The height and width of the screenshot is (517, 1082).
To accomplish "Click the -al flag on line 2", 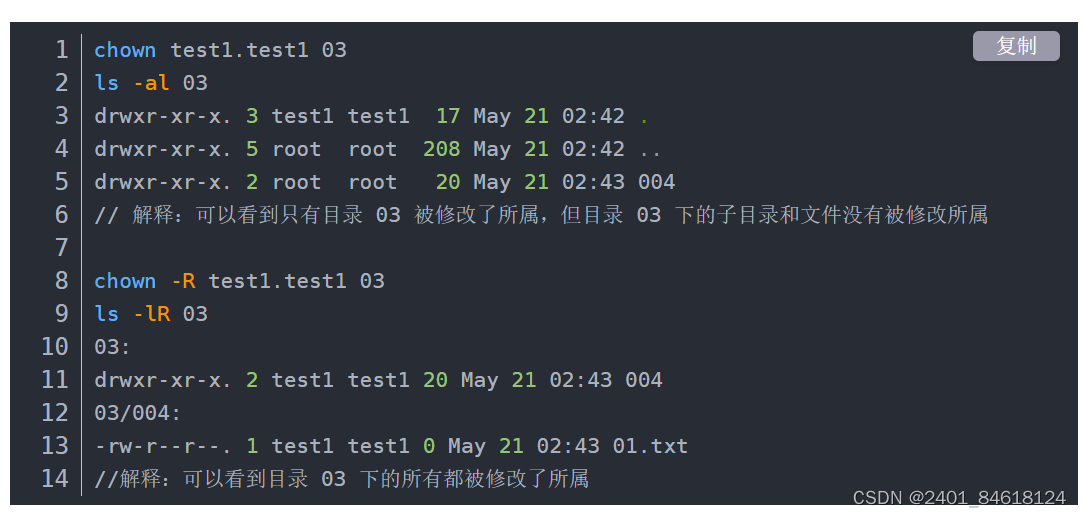I will (x=150, y=83).
